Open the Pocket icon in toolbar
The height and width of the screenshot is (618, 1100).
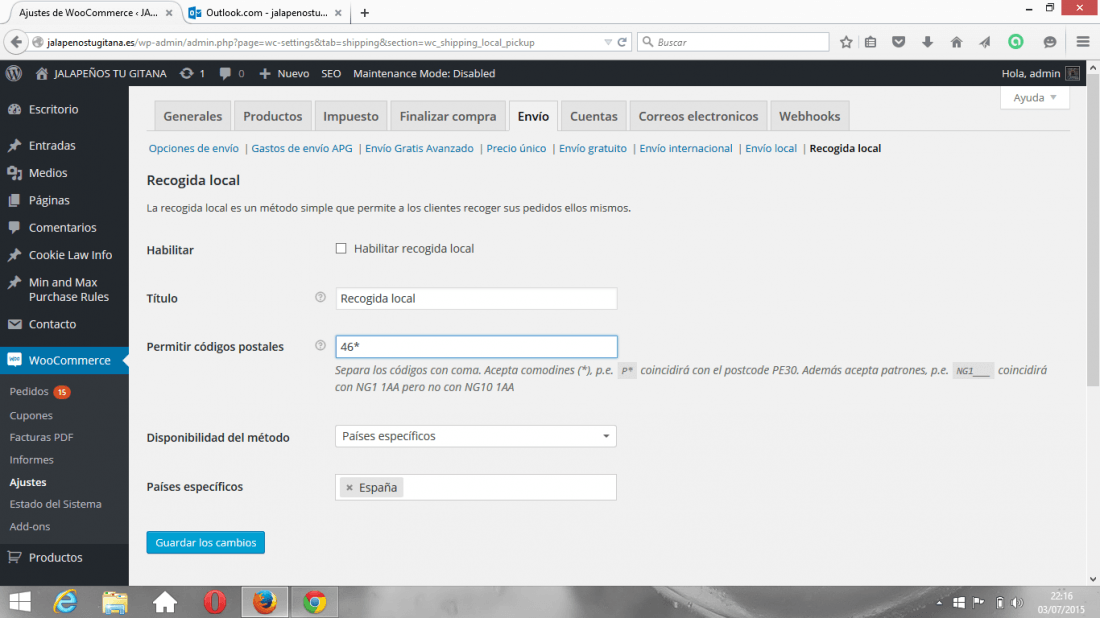[x=898, y=42]
